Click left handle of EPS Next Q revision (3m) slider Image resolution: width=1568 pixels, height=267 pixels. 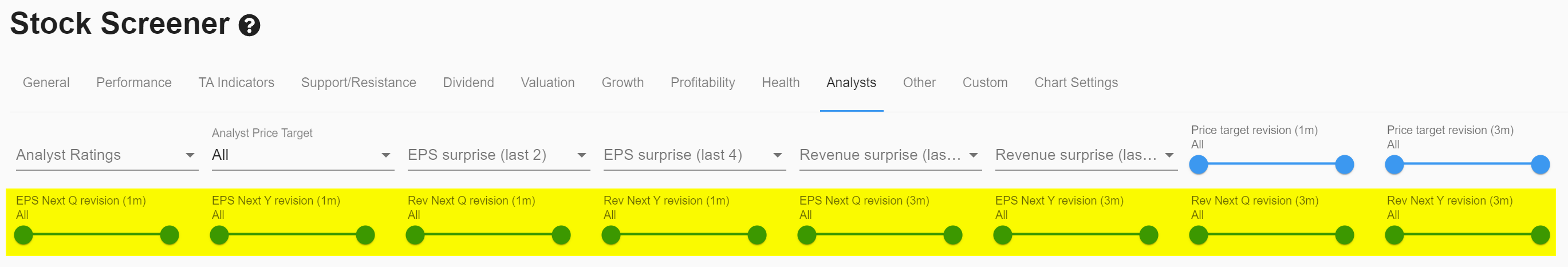point(806,235)
